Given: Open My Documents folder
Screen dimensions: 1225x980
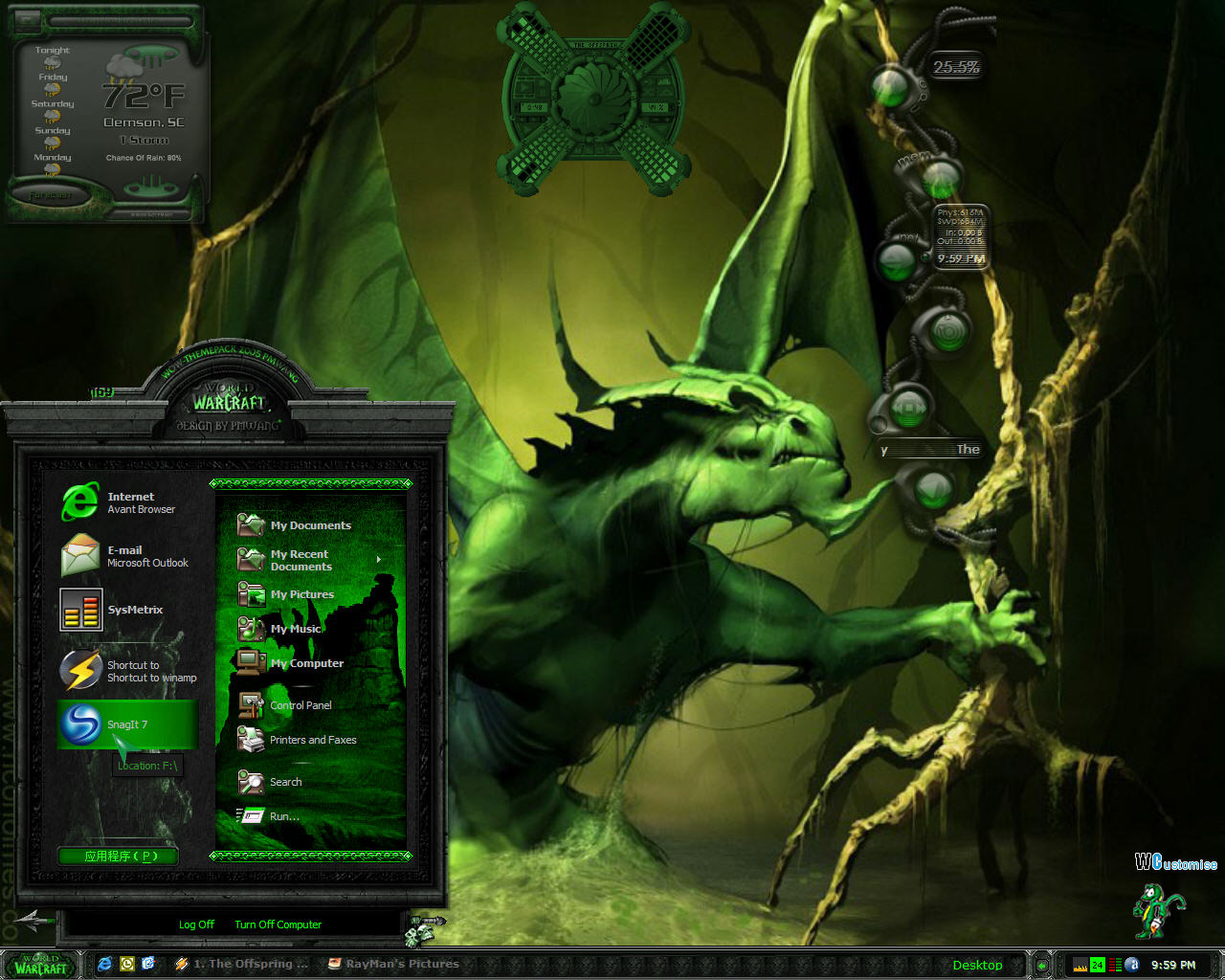Looking at the screenshot, I should click(x=310, y=525).
